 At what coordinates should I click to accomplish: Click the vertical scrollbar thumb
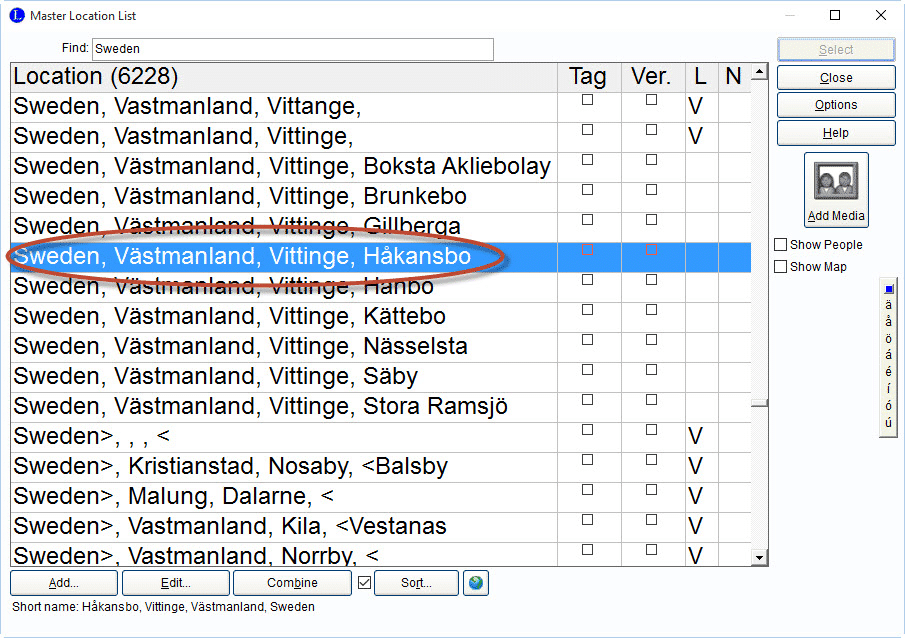coord(760,403)
